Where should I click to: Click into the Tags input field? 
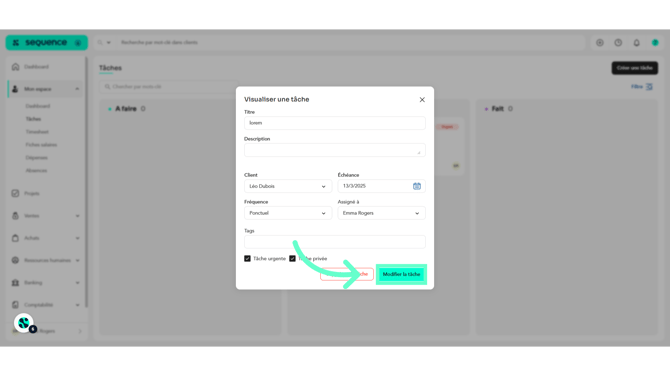(335, 242)
